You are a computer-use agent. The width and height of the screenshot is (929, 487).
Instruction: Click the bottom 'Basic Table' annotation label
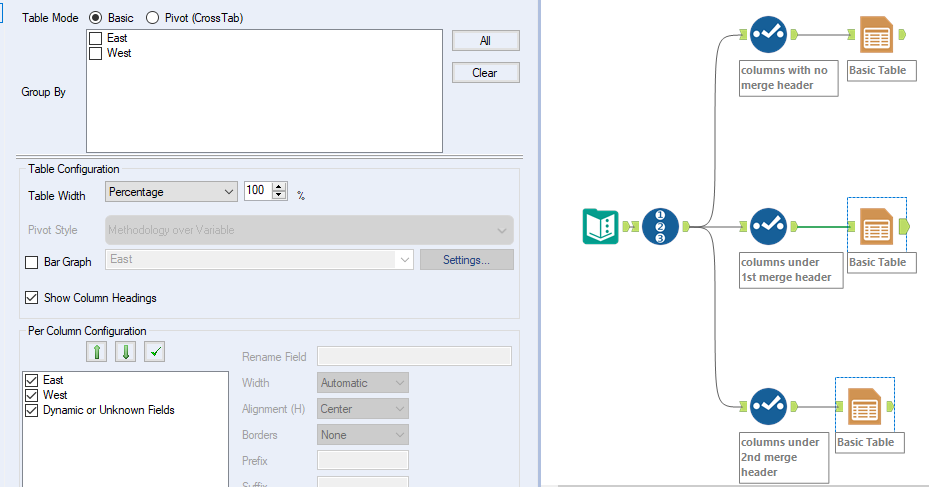[870, 443]
